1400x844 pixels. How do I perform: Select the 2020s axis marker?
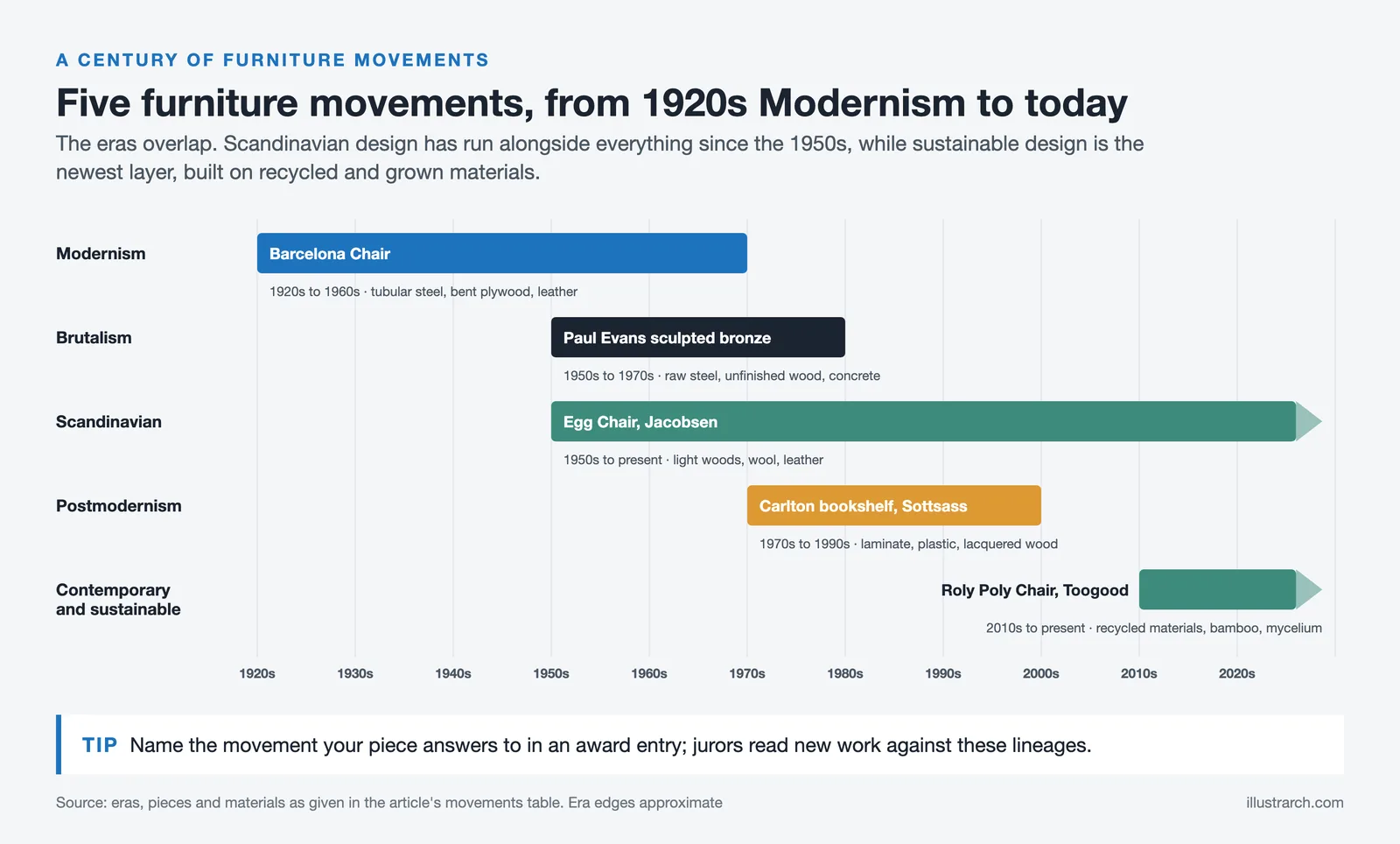[x=1237, y=673]
